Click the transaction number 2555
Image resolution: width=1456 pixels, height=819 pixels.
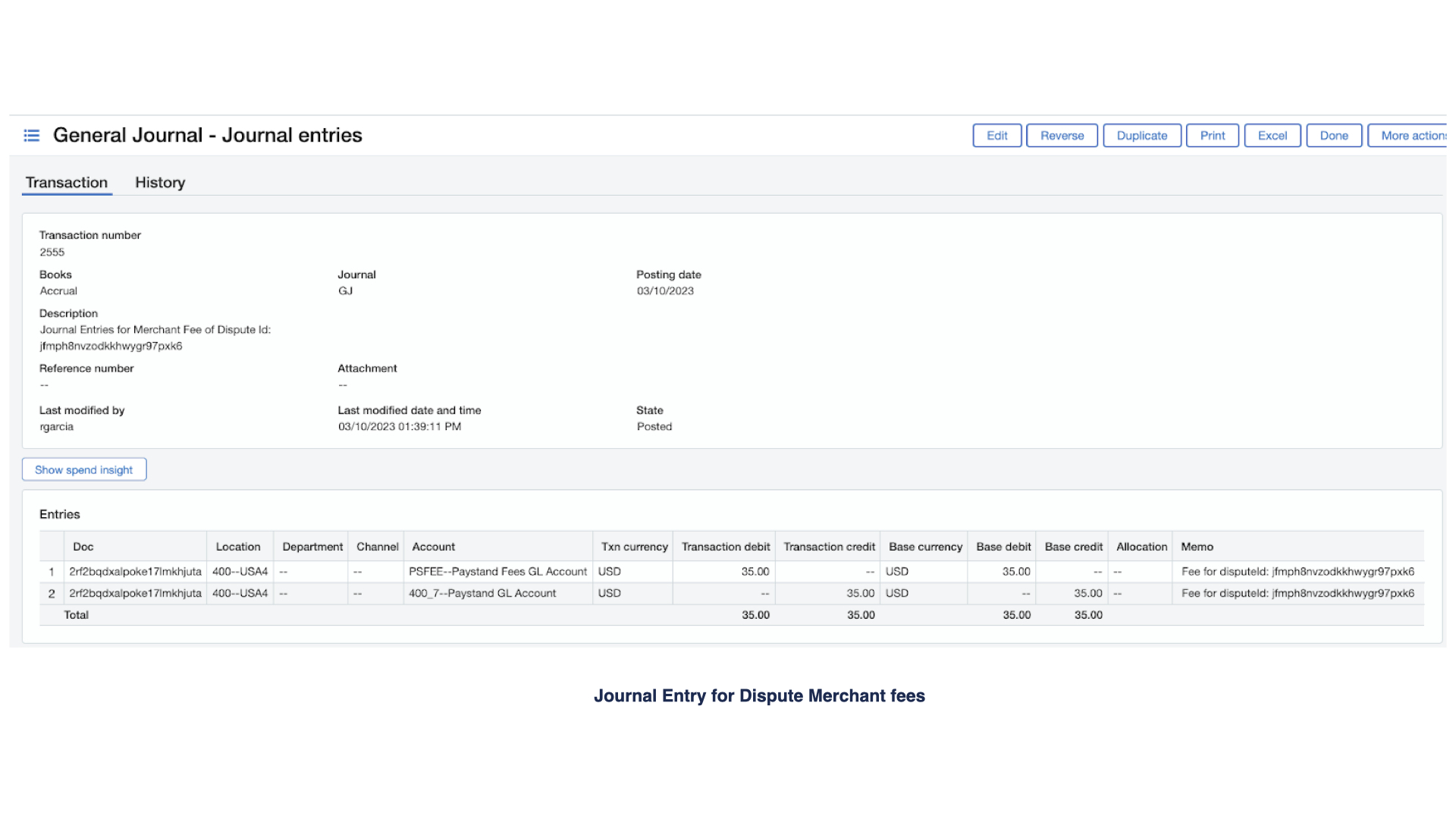point(52,252)
